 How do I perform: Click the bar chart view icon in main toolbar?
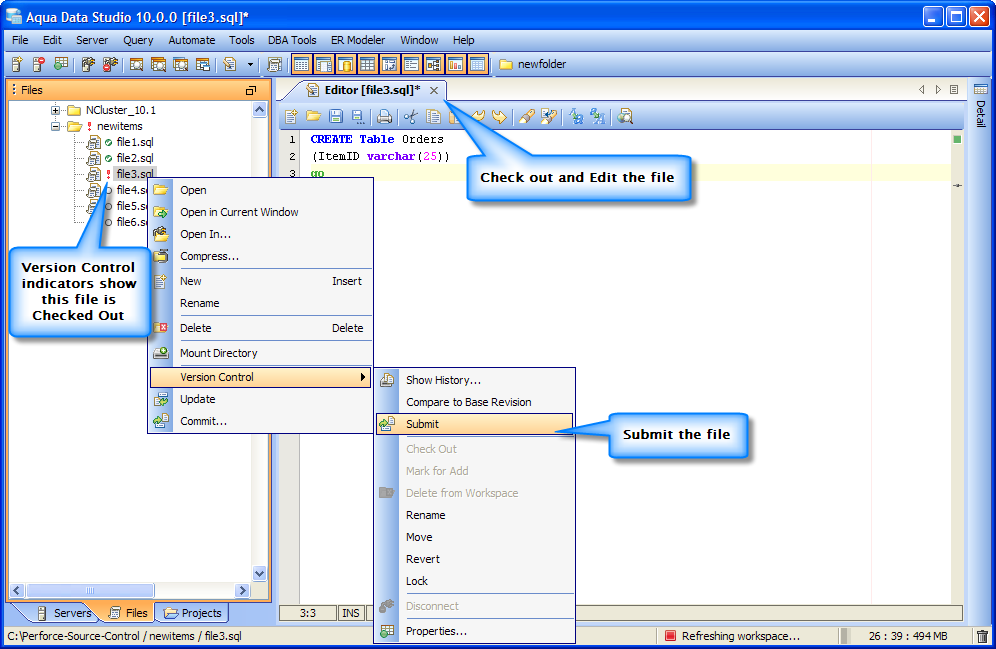tap(455, 64)
